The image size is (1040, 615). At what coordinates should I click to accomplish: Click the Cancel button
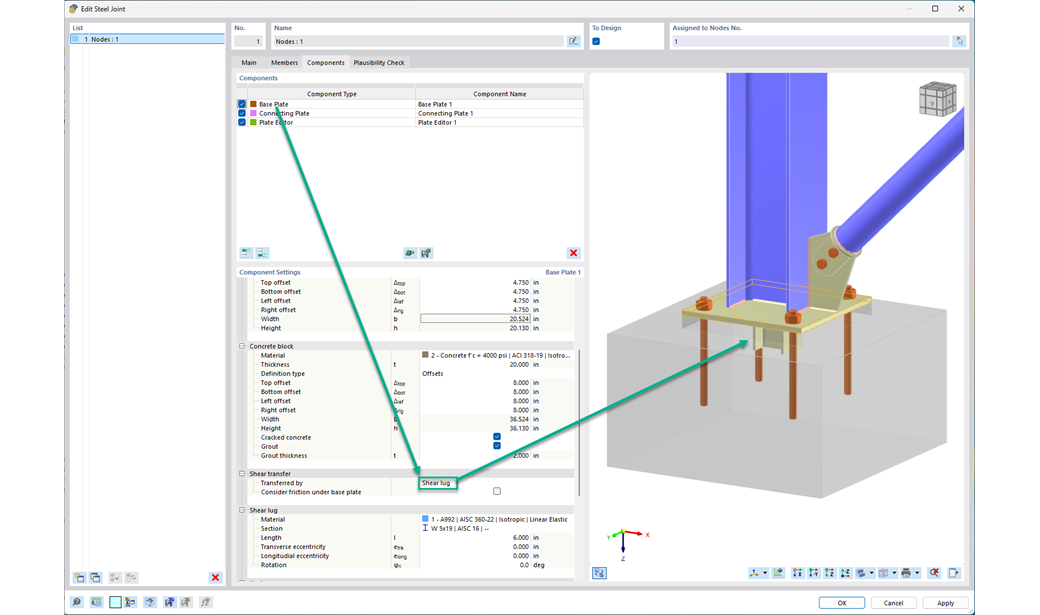click(893, 603)
